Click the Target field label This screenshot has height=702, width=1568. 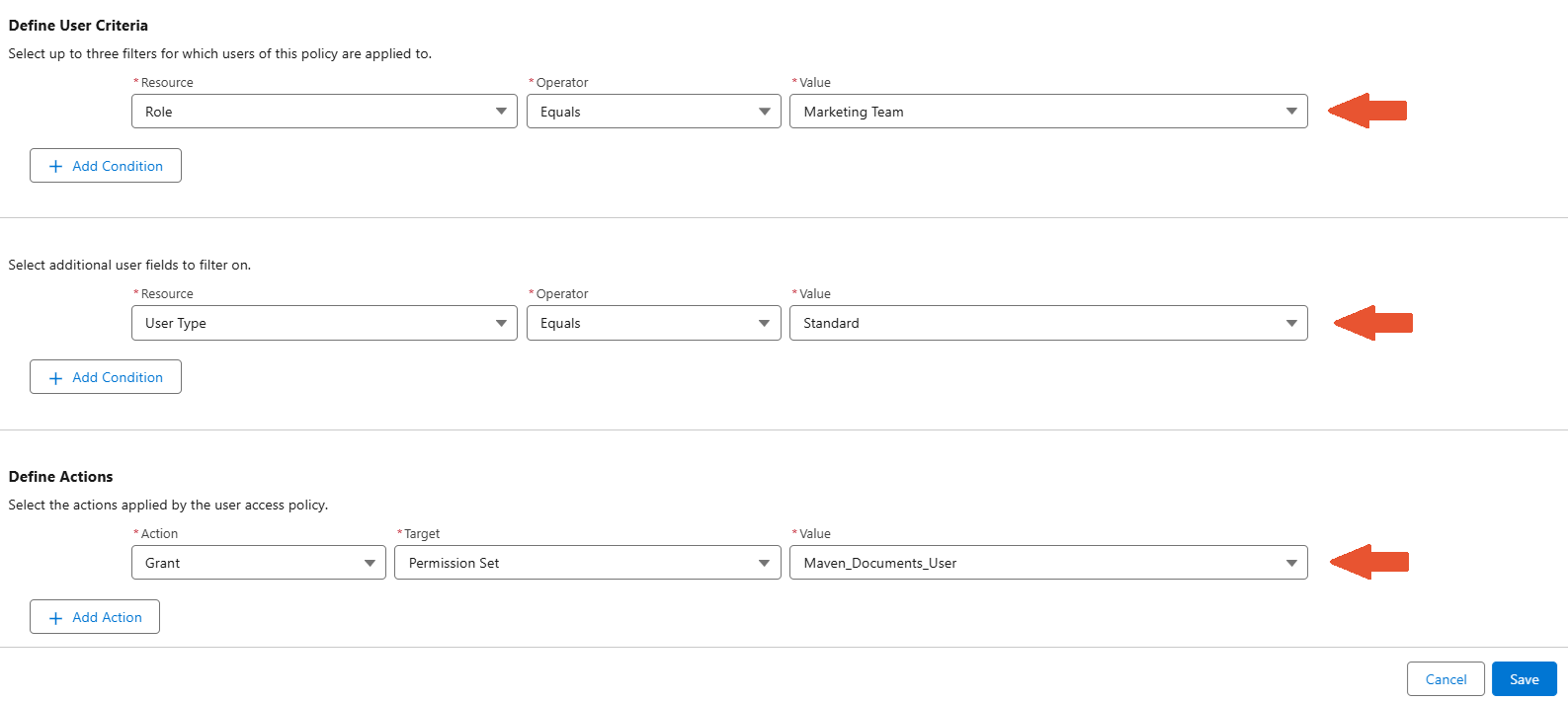(x=422, y=534)
